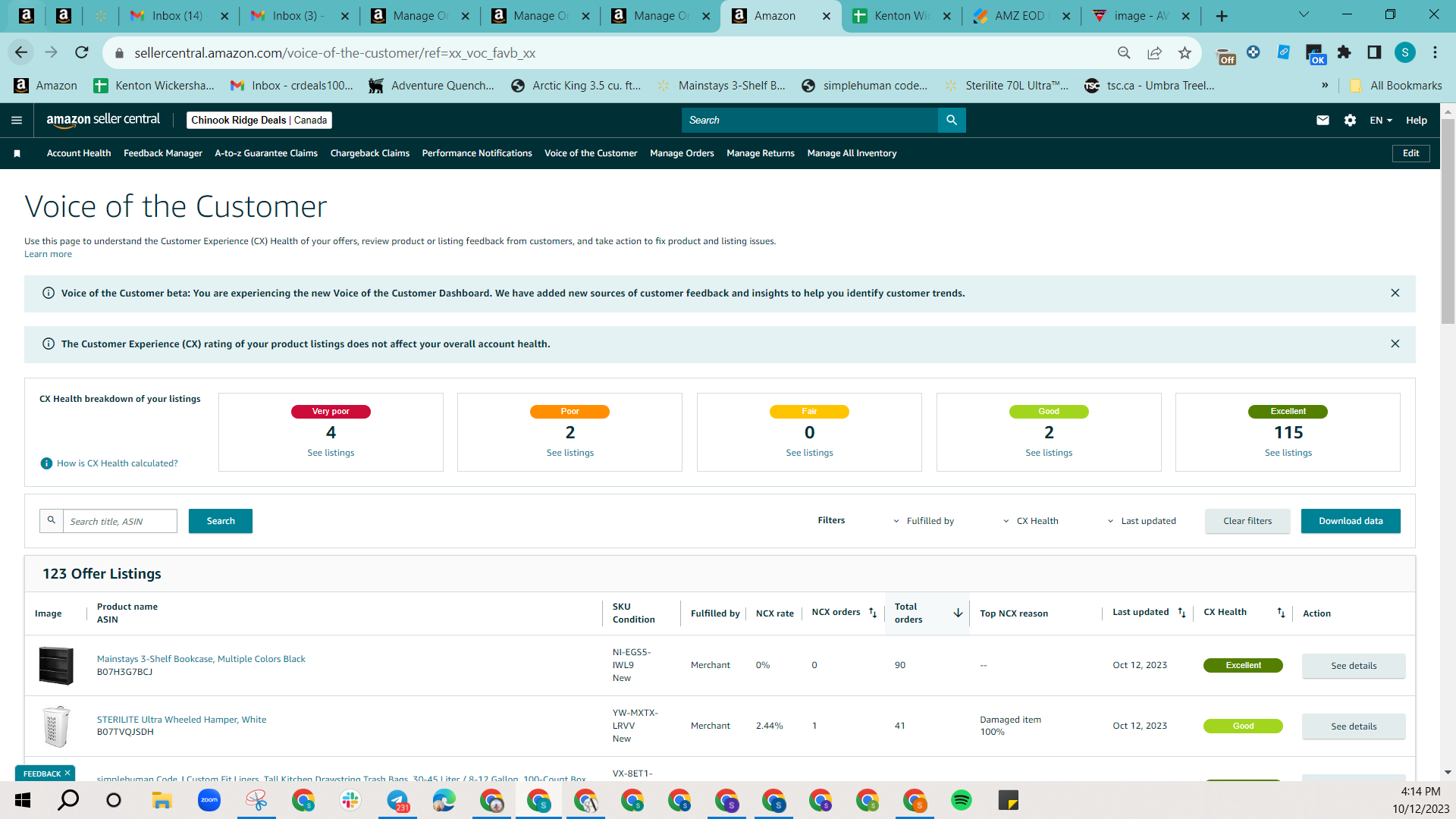Bookmark this page with the star icon
Image resolution: width=1456 pixels, height=819 pixels.
click(x=1185, y=52)
